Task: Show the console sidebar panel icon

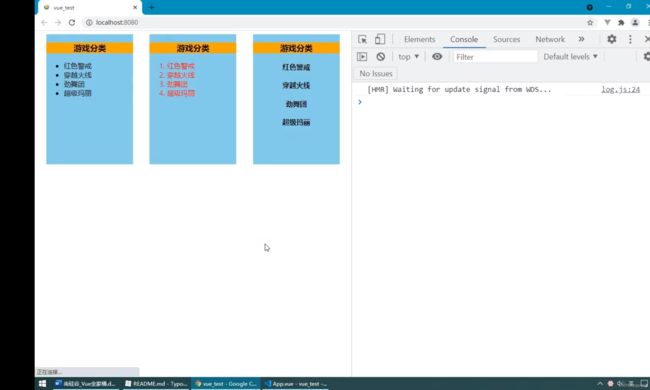Action: click(362, 57)
